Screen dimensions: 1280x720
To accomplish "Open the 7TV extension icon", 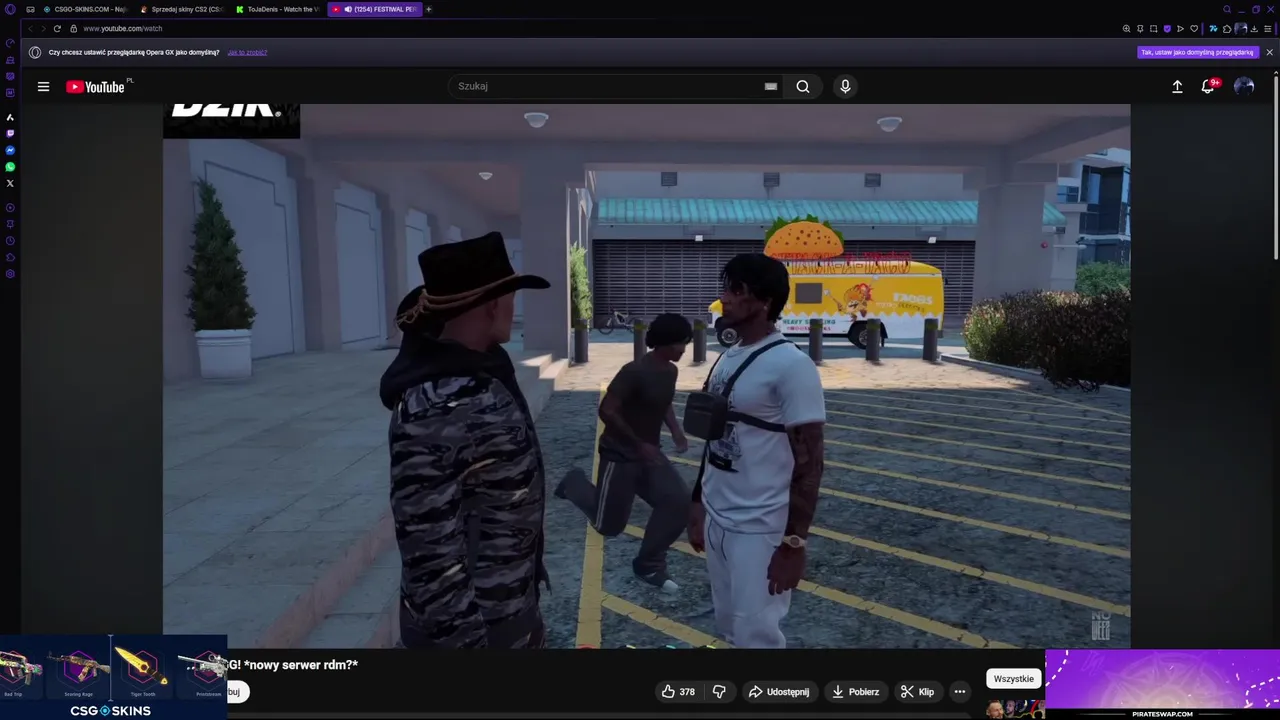I will [x=1213, y=29].
